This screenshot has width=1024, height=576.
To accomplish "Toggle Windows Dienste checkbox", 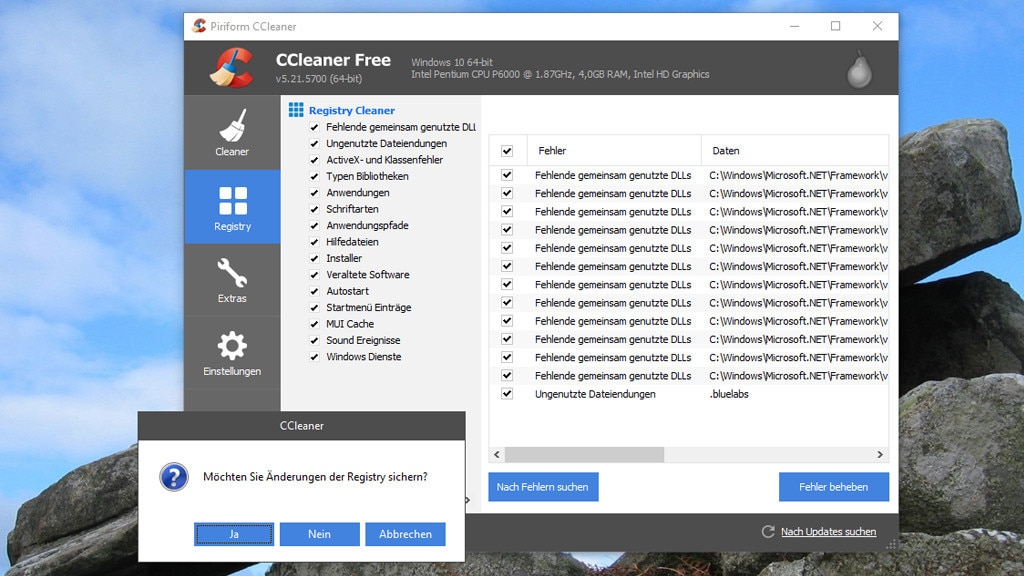I will coord(314,357).
